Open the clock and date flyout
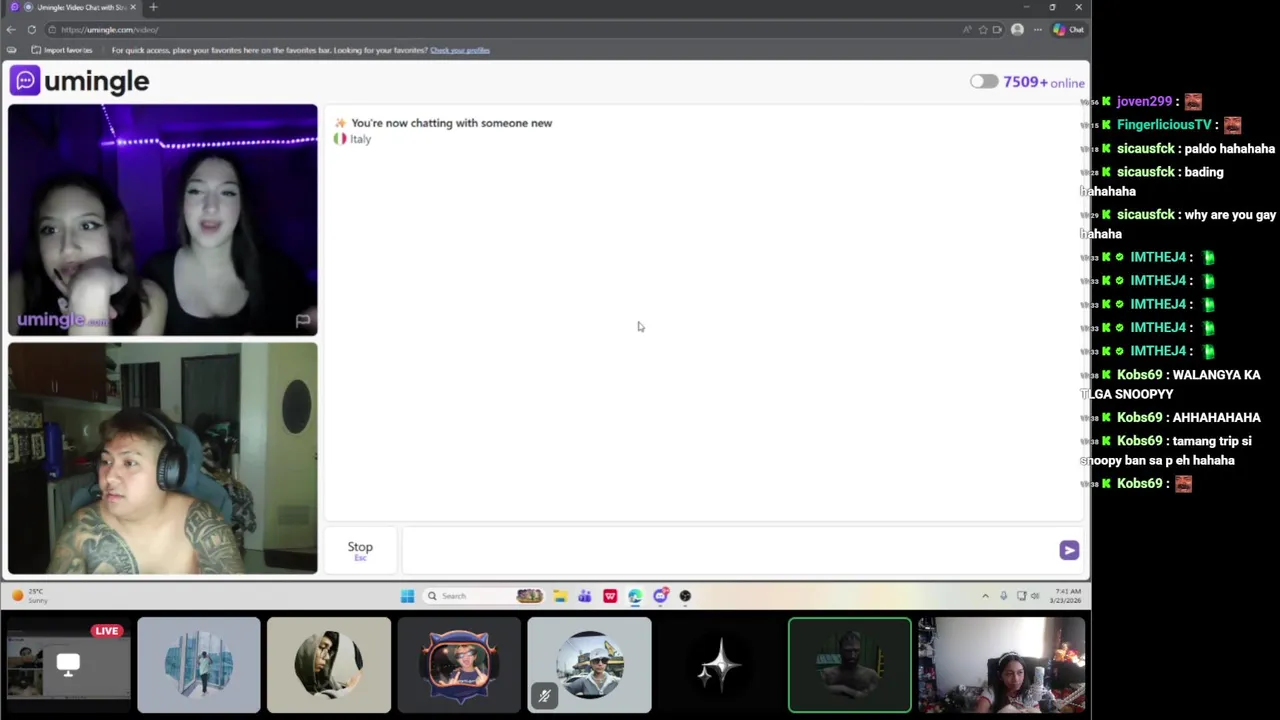The width and height of the screenshot is (1280, 720). point(1065,596)
